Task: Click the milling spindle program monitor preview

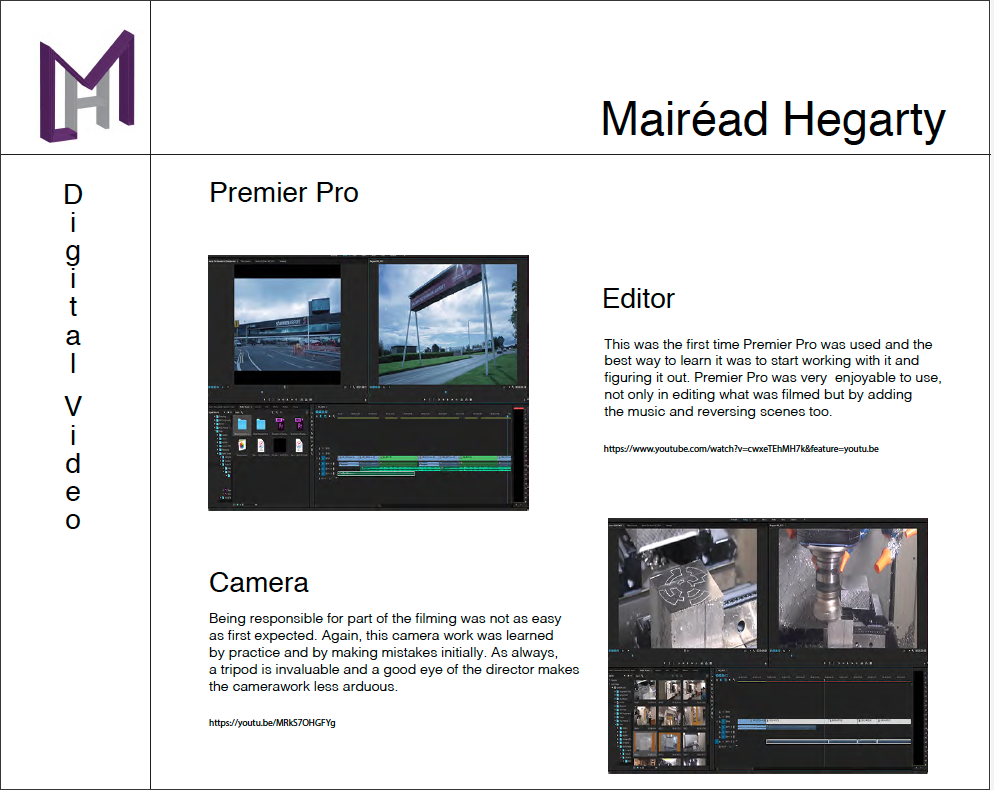Action: [848, 588]
